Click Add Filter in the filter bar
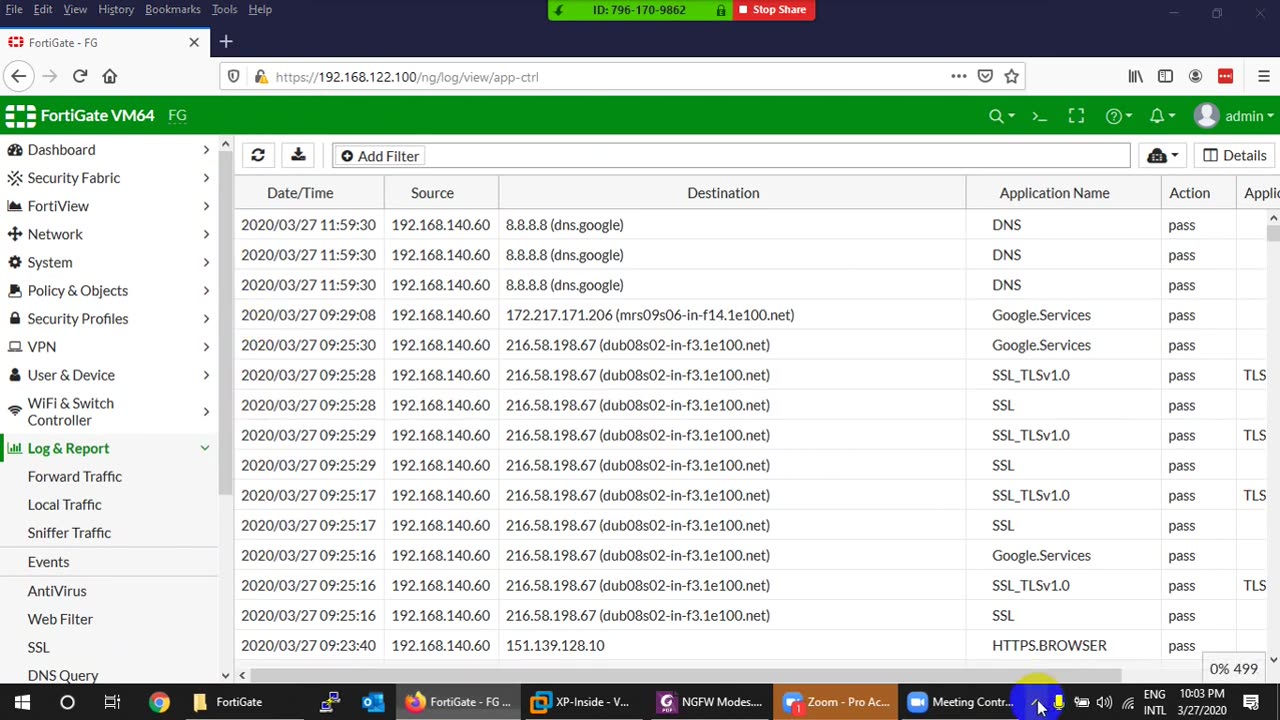 380,156
